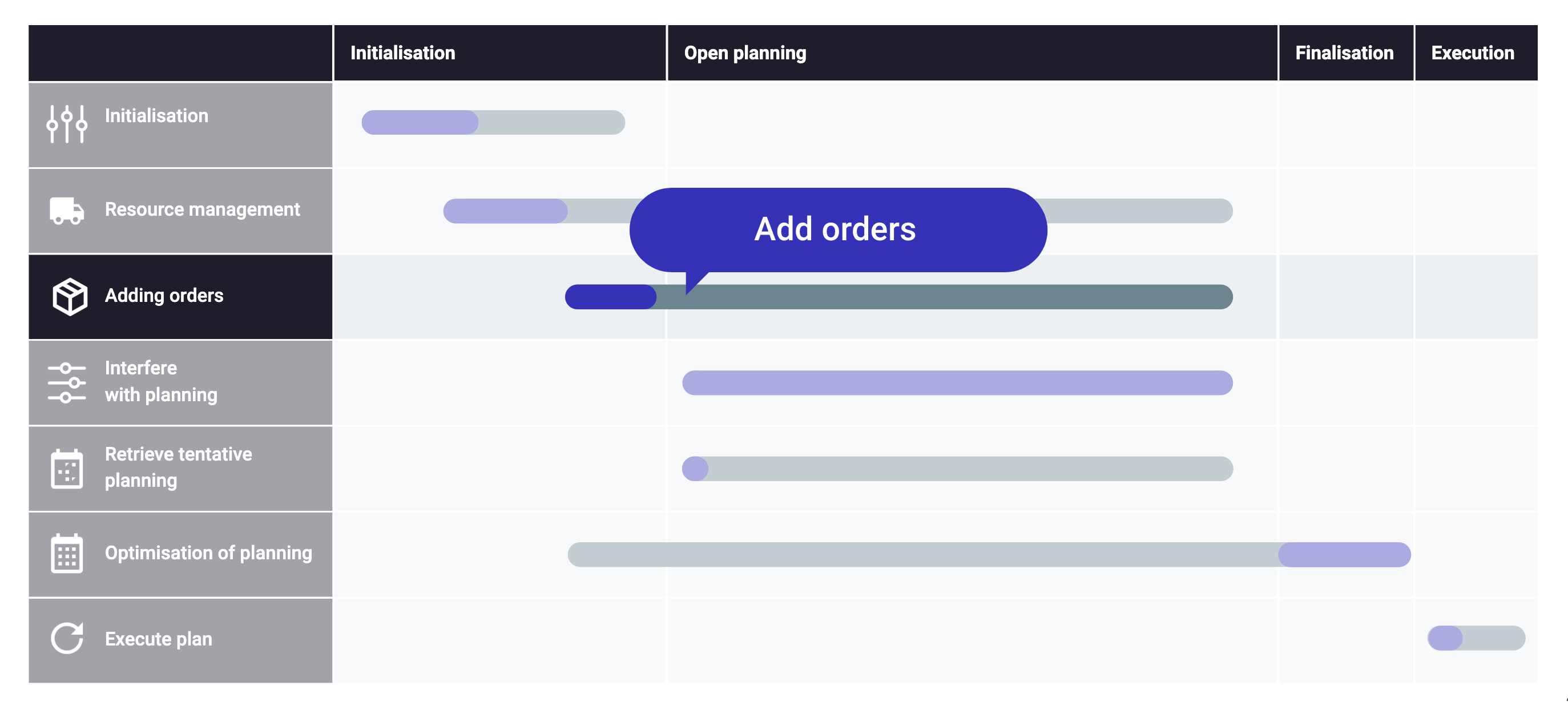
Task: Click the Interfere with planning purple bar
Action: (957, 383)
